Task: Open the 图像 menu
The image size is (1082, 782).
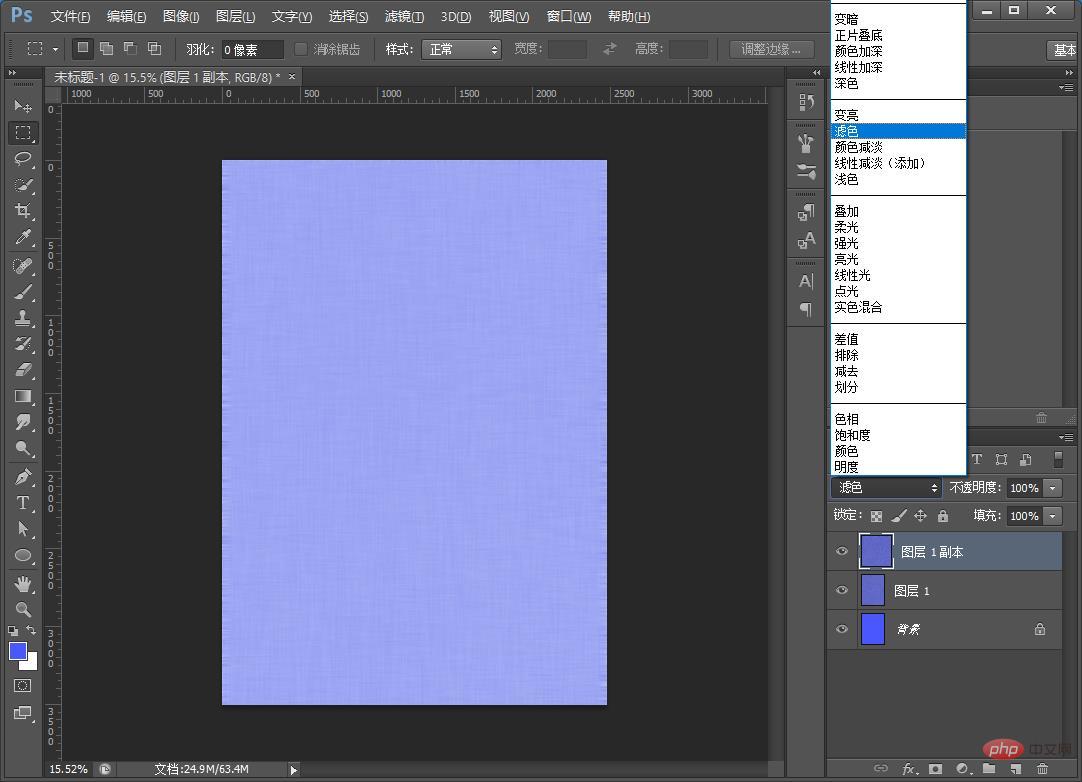Action: (181, 17)
